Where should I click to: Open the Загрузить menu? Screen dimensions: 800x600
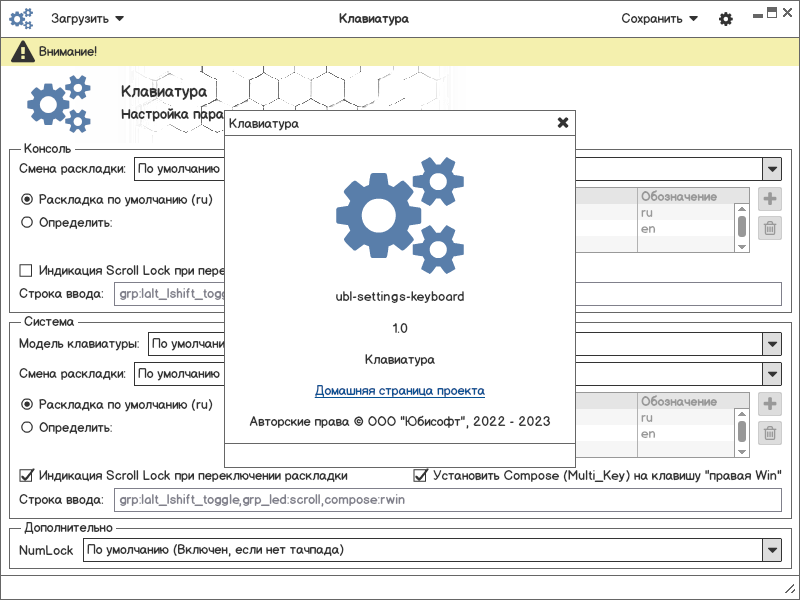pyautogui.click(x=87, y=19)
